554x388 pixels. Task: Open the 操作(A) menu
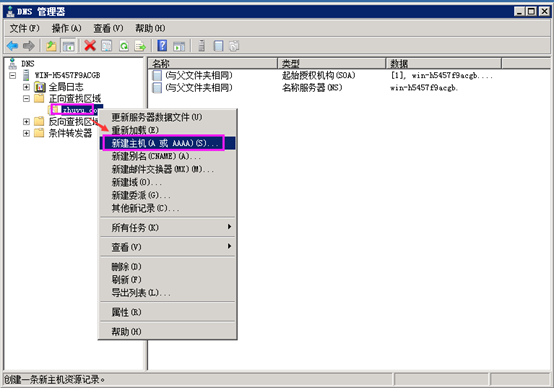[x=66, y=28]
